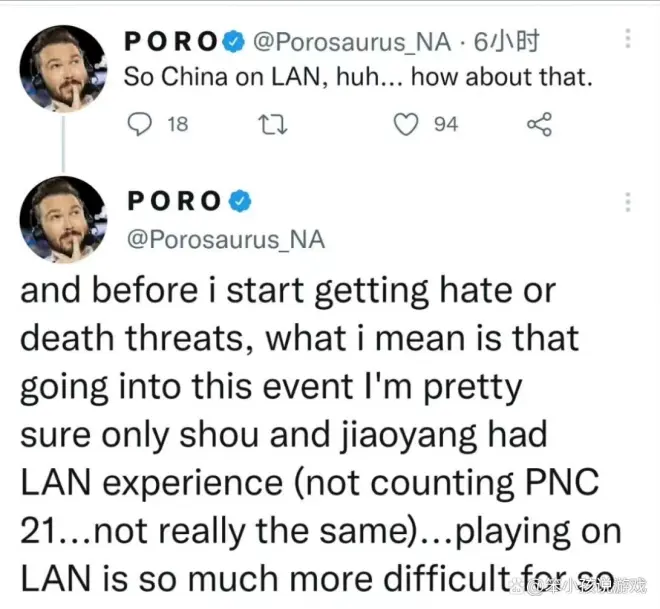Click the tweet timestamp 6小时
Viewport: 660px width, 609px height.
tap(507, 42)
